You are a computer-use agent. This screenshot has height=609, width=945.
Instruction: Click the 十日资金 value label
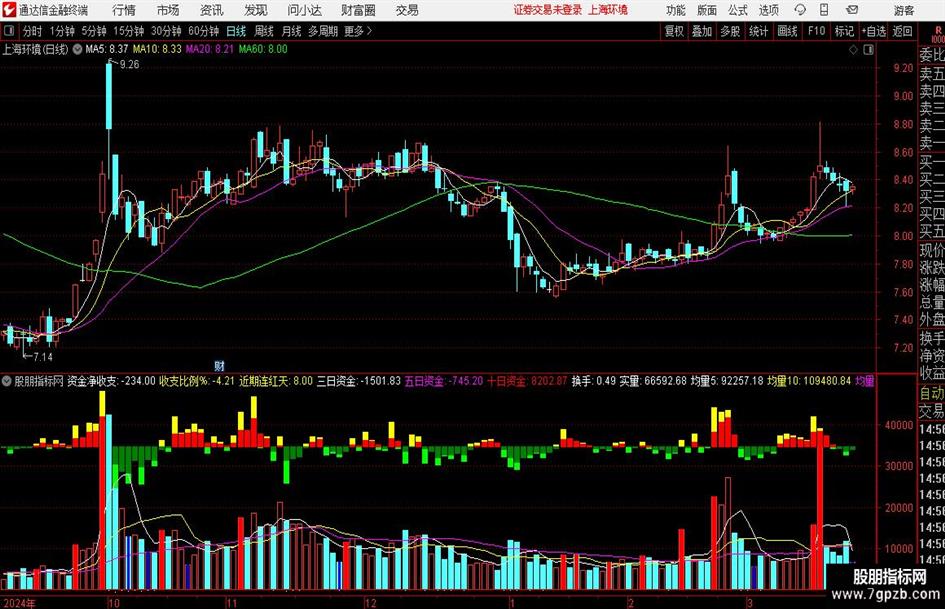tap(527, 381)
